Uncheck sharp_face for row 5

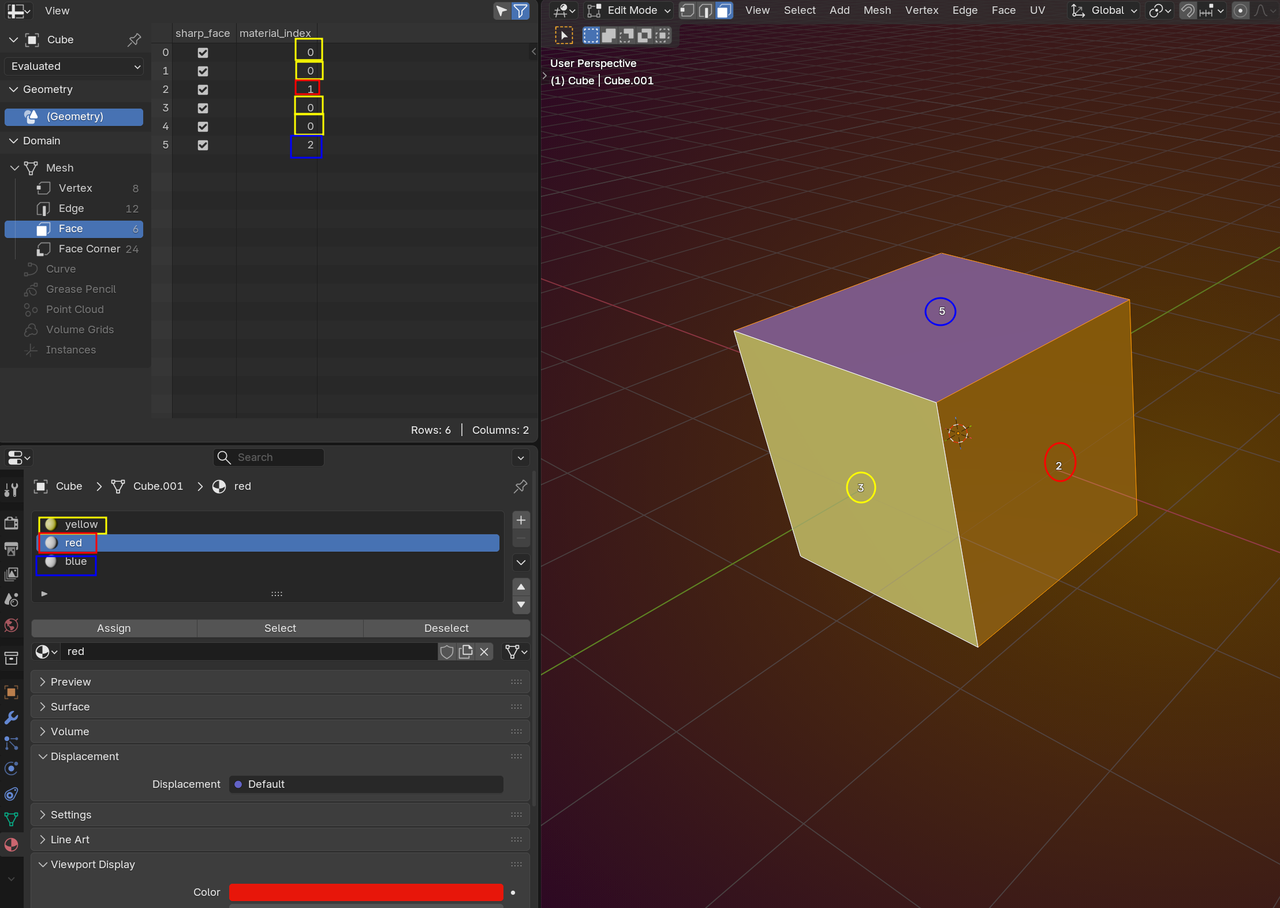(203, 146)
